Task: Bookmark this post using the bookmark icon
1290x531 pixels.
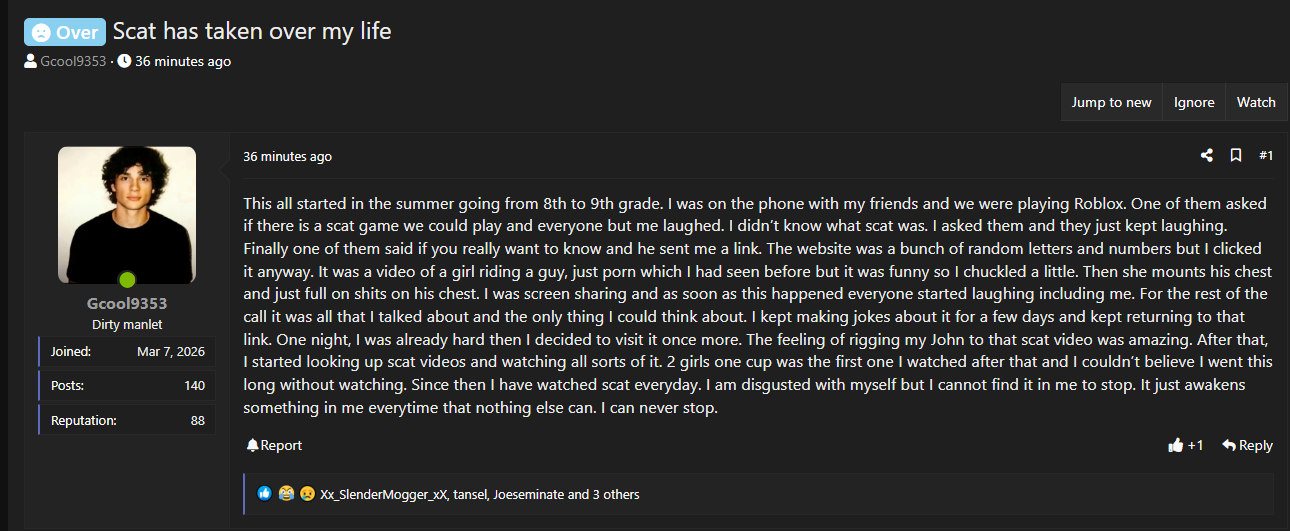Action: pos(1236,156)
